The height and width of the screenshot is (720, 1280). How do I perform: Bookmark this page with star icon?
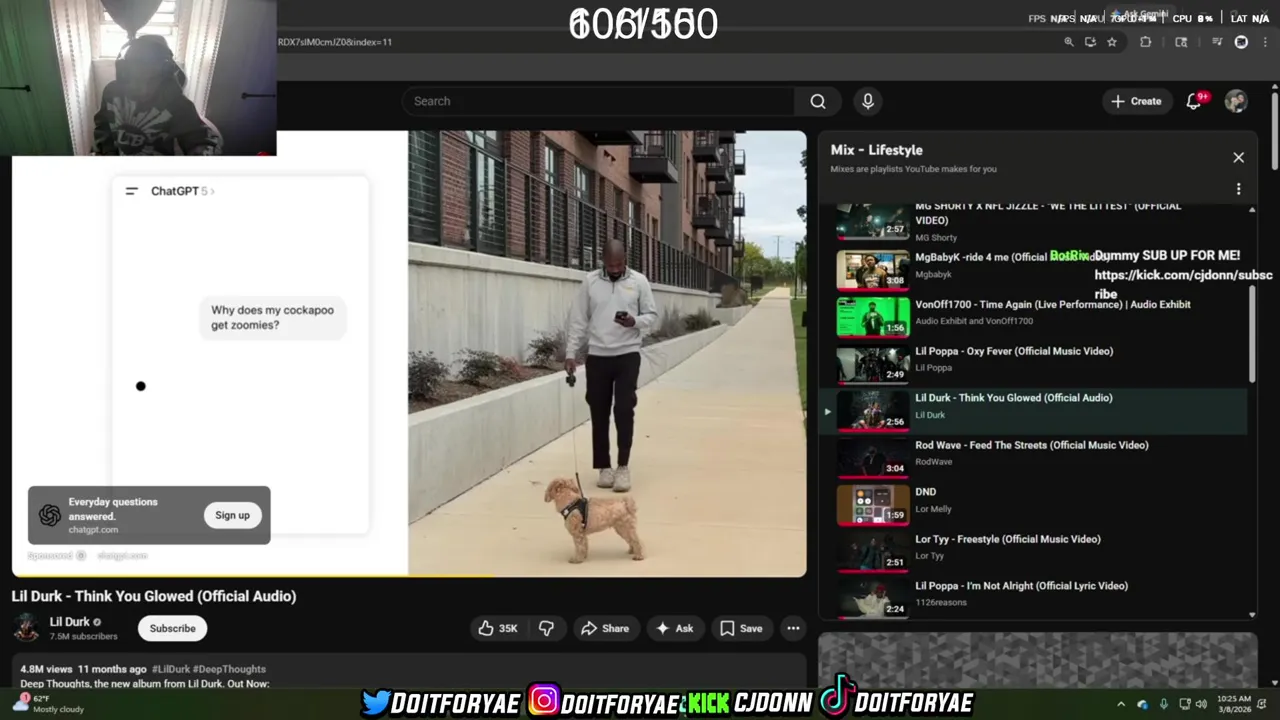[1111, 42]
